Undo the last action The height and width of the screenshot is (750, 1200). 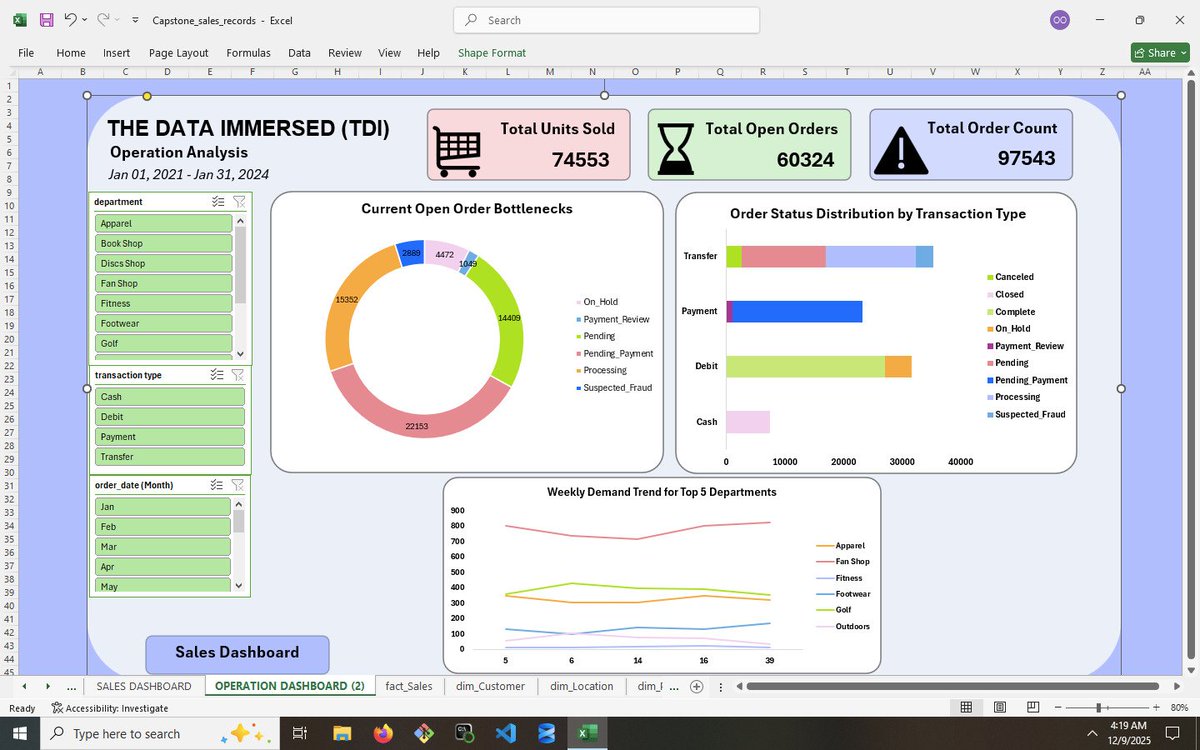(x=70, y=19)
